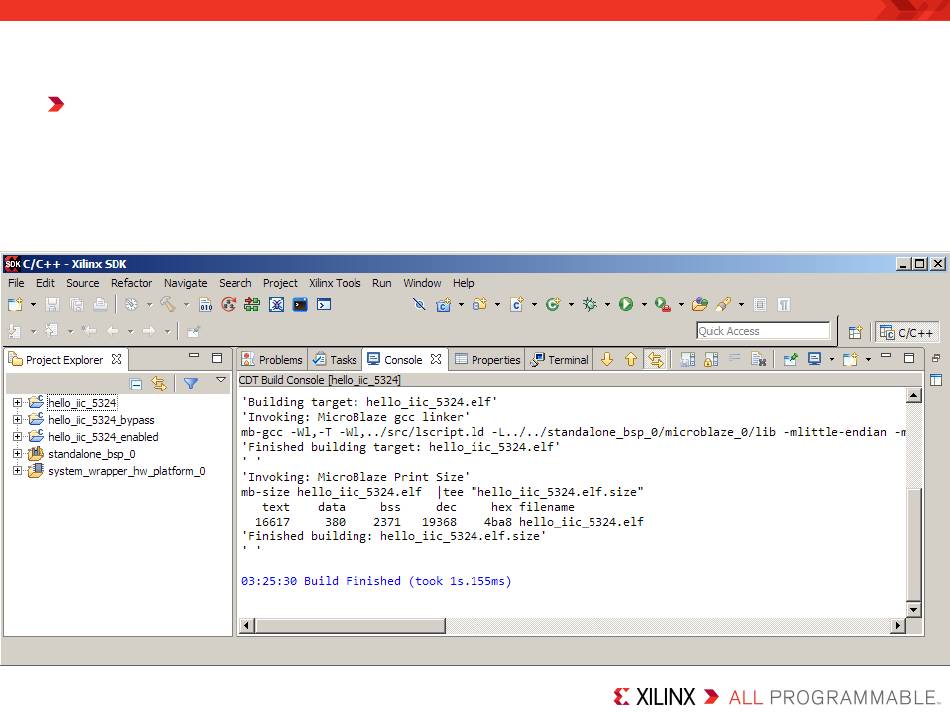The image size is (950, 713).
Task: Toggle Link with Editor in Project Explorer
Action: pyautogui.click(x=159, y=383)
